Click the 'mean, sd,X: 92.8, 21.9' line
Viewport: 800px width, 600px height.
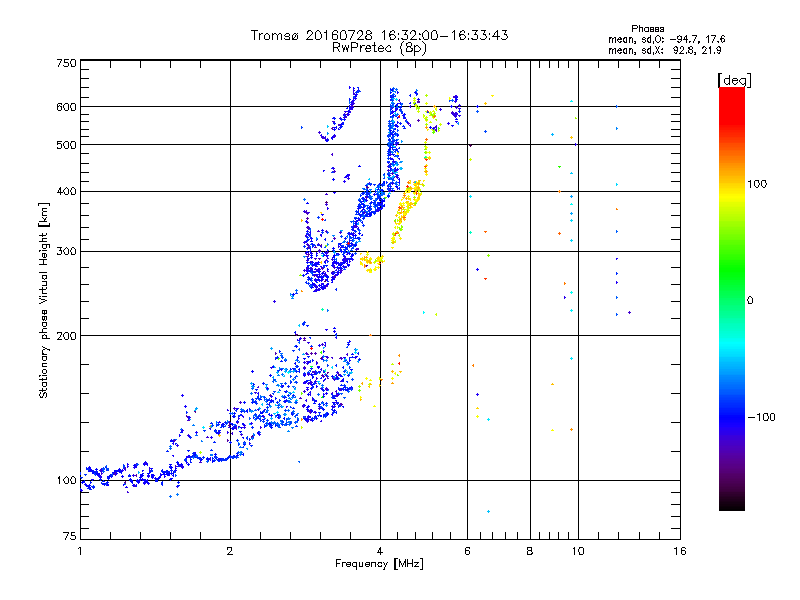[664, 51]
